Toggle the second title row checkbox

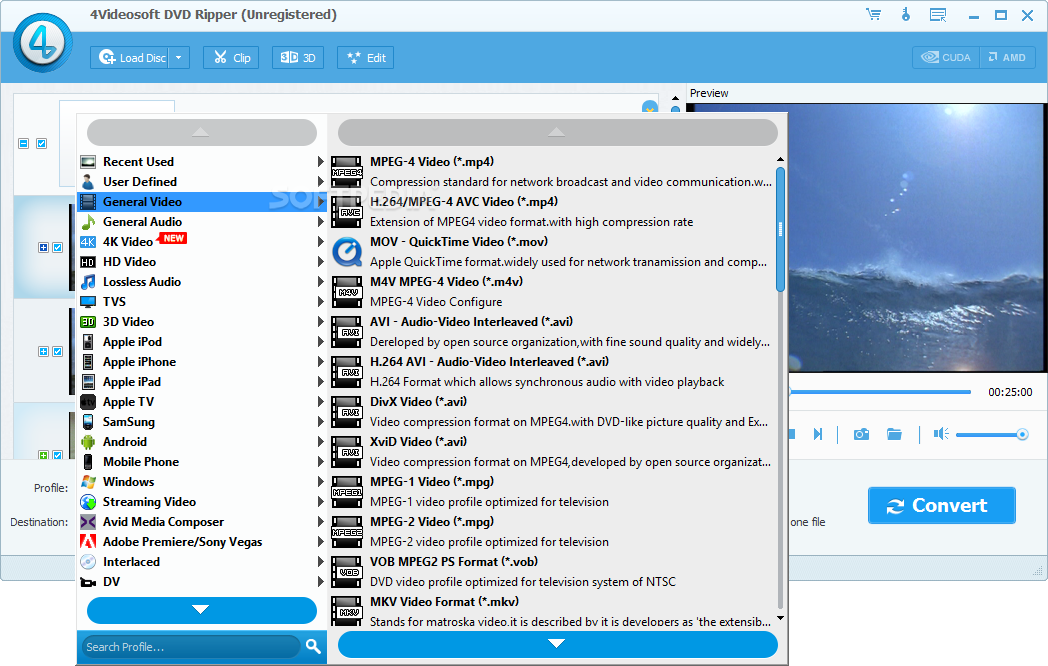[x=57, y=247]
